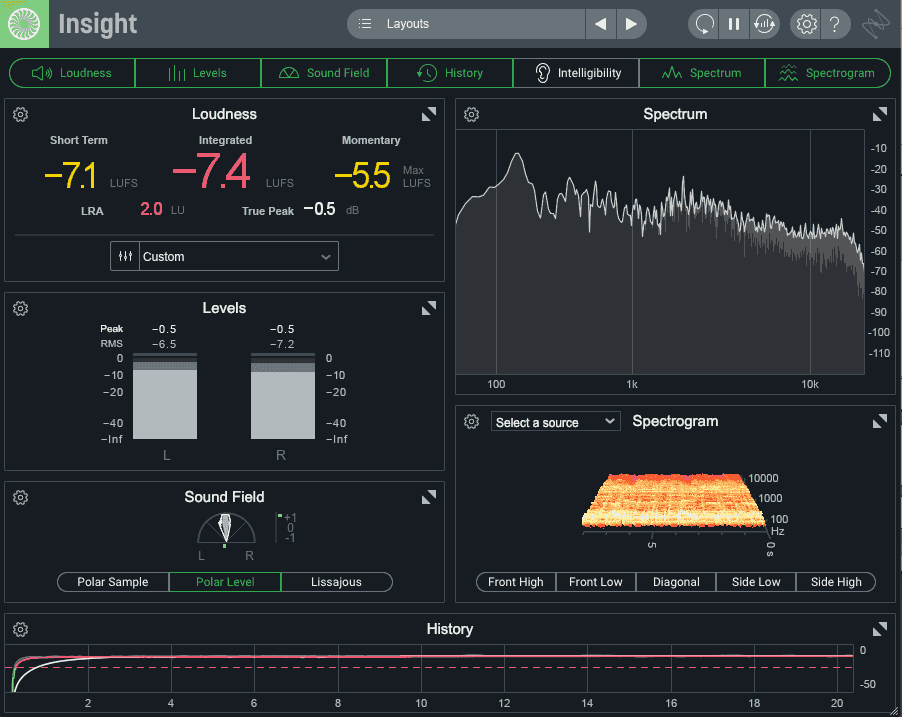Toggle the Spectrum module tab

tap(702, 73)
